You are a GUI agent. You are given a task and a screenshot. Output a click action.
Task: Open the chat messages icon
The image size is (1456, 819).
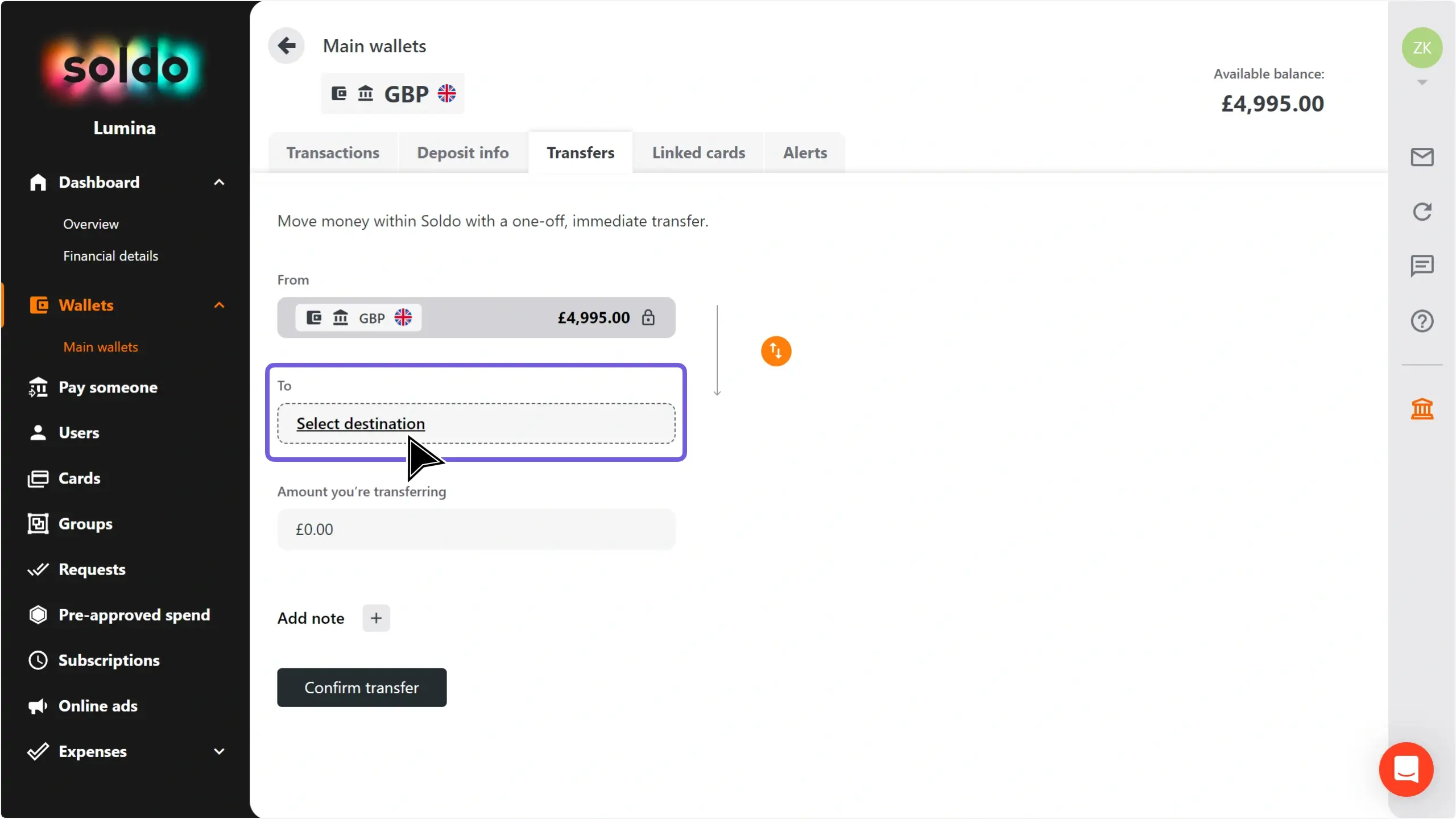1422,266
